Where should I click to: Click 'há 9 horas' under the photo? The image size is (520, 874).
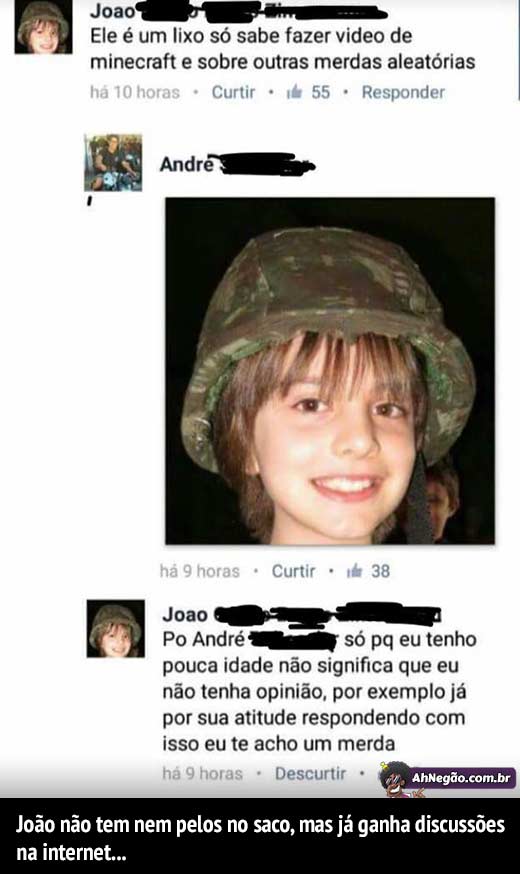200,571
